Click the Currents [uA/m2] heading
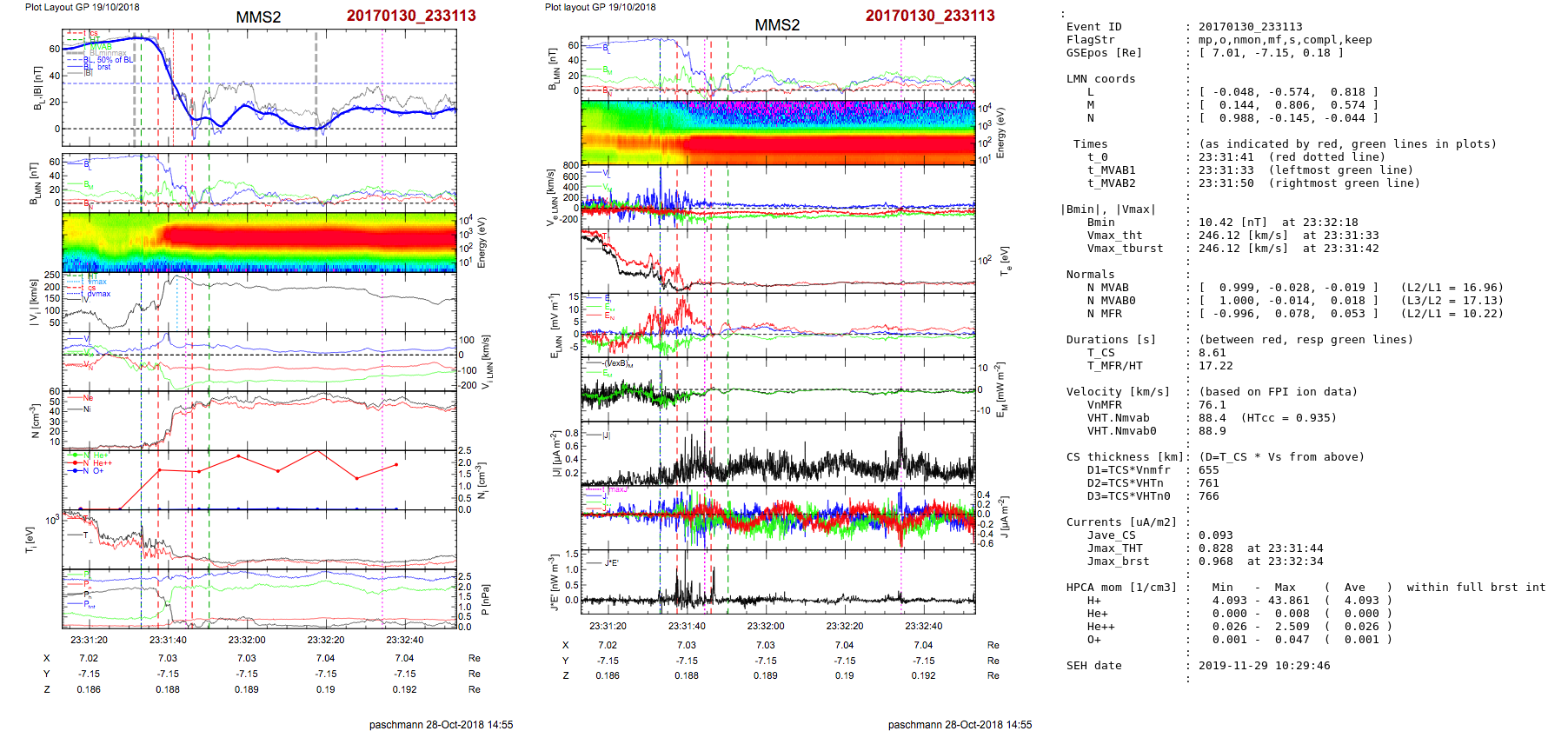 pos(1120,522)
